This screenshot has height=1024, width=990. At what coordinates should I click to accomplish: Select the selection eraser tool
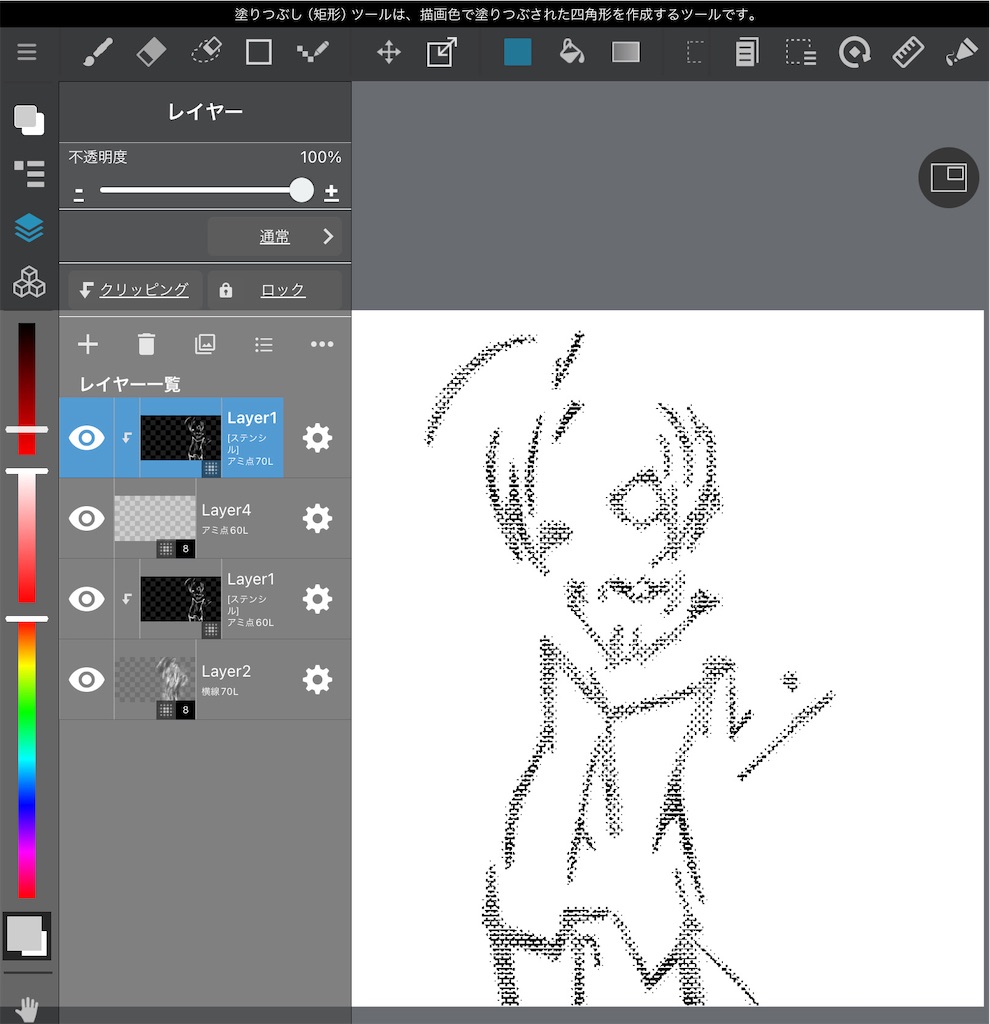point(206,52)
